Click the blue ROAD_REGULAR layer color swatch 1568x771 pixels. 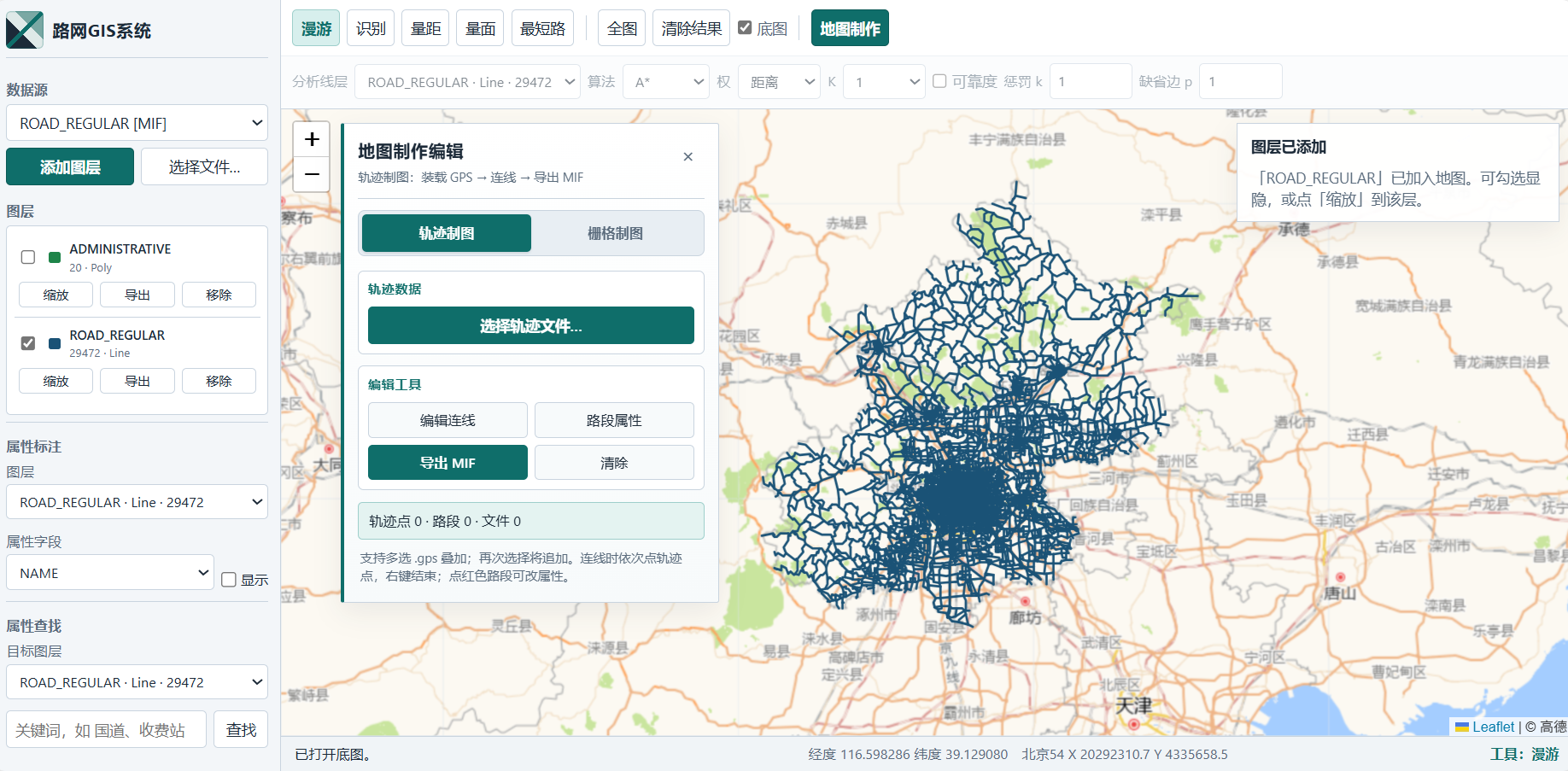pyautogui.click(x=55, y=343)
